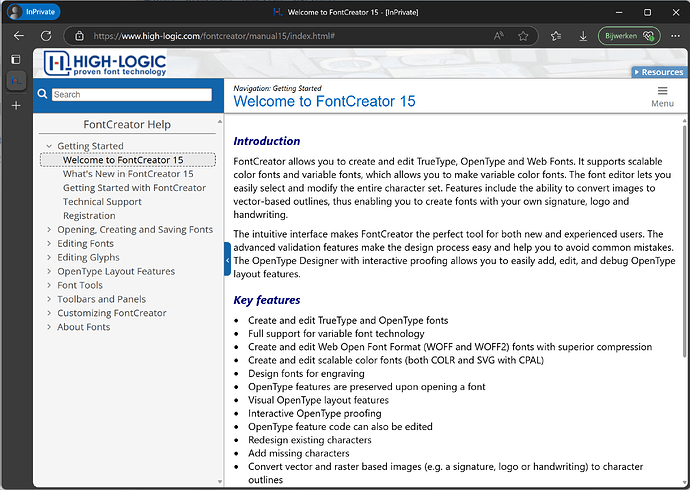This screenshot has width=690, height=490.
Task: Expand the Toolbars and Panels chevron
Action: [49, 299]
